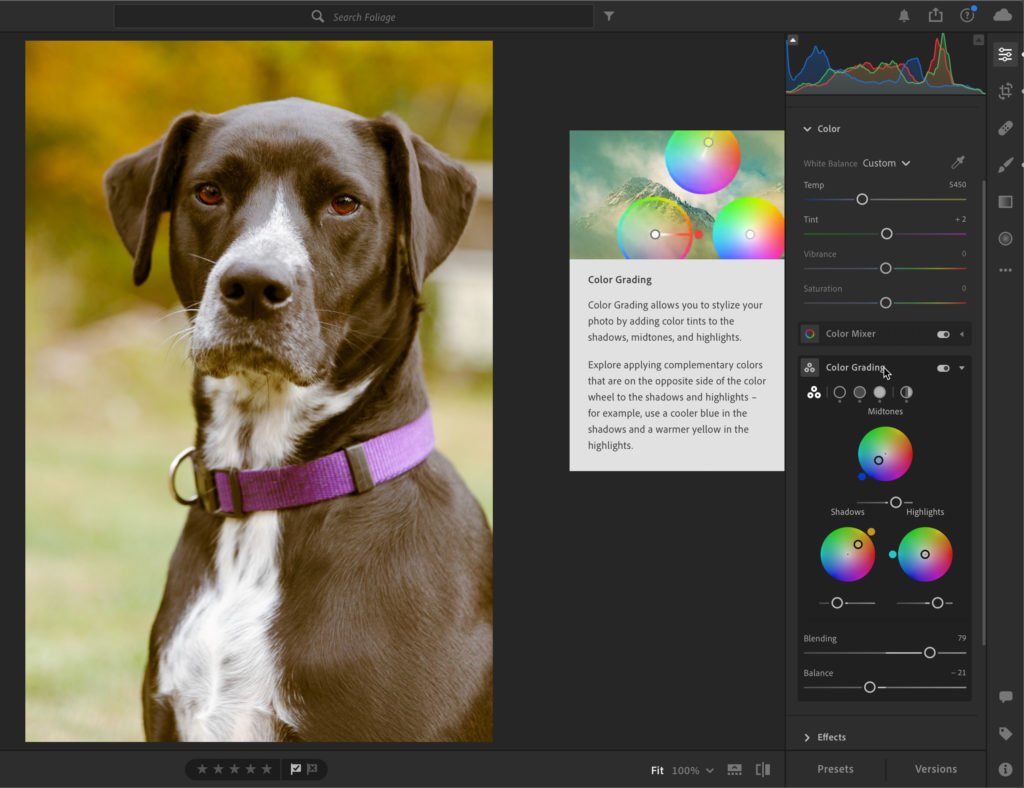Viewport: 1024px width, 788px height.
Task: Open the White Balance Custom dropdown
Action: (886, 163)
